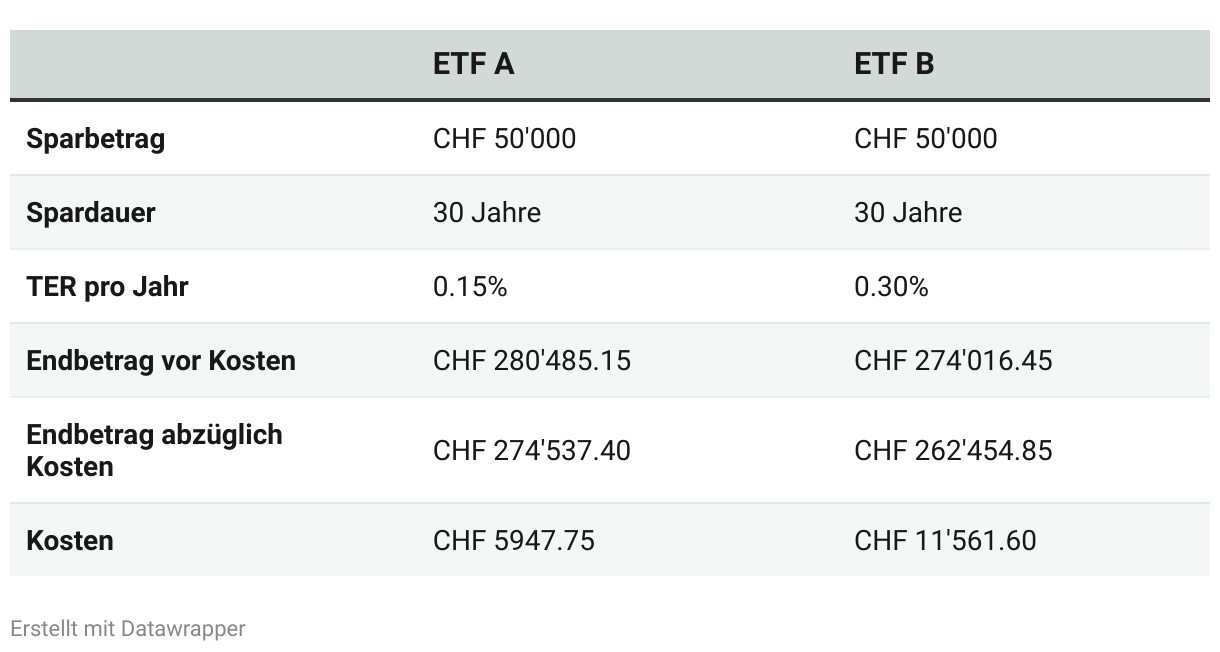Viewport: 1220px width, 652px height.
Task: Click ETF B value CHF 262'454.85
Action: (953, 451)
